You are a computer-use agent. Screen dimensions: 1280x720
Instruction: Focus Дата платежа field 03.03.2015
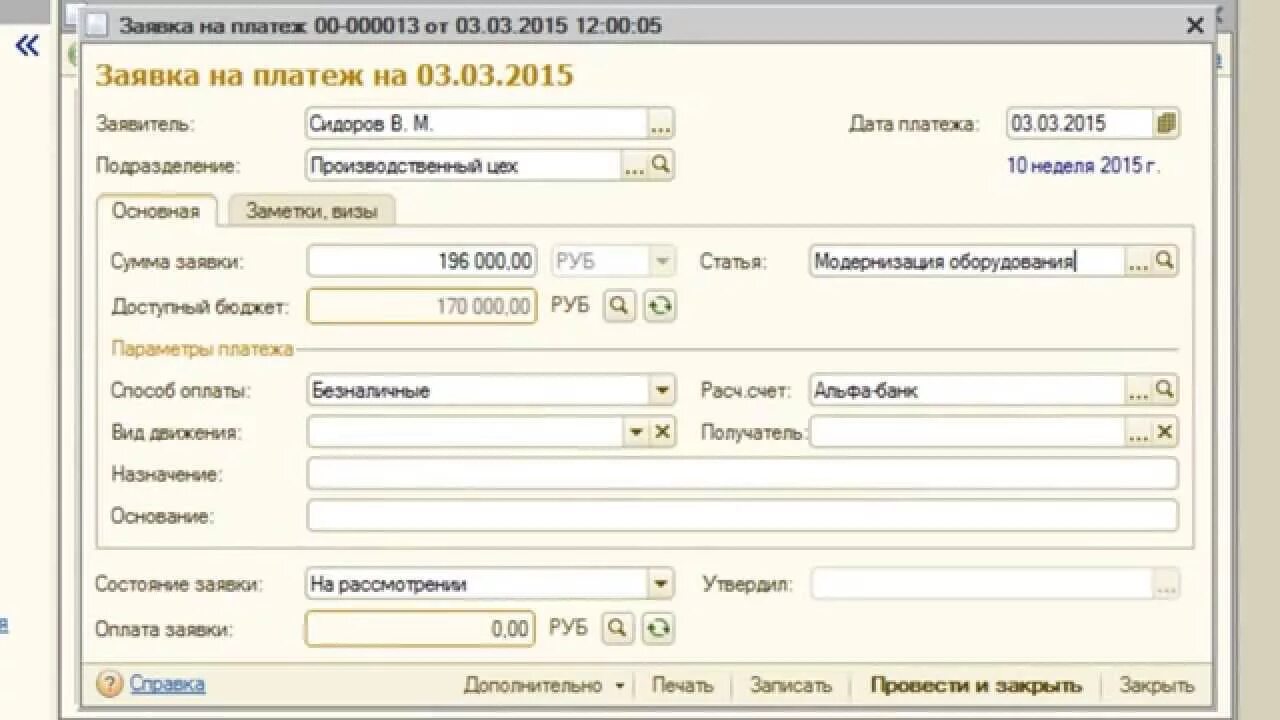(x=1080, y=124)
